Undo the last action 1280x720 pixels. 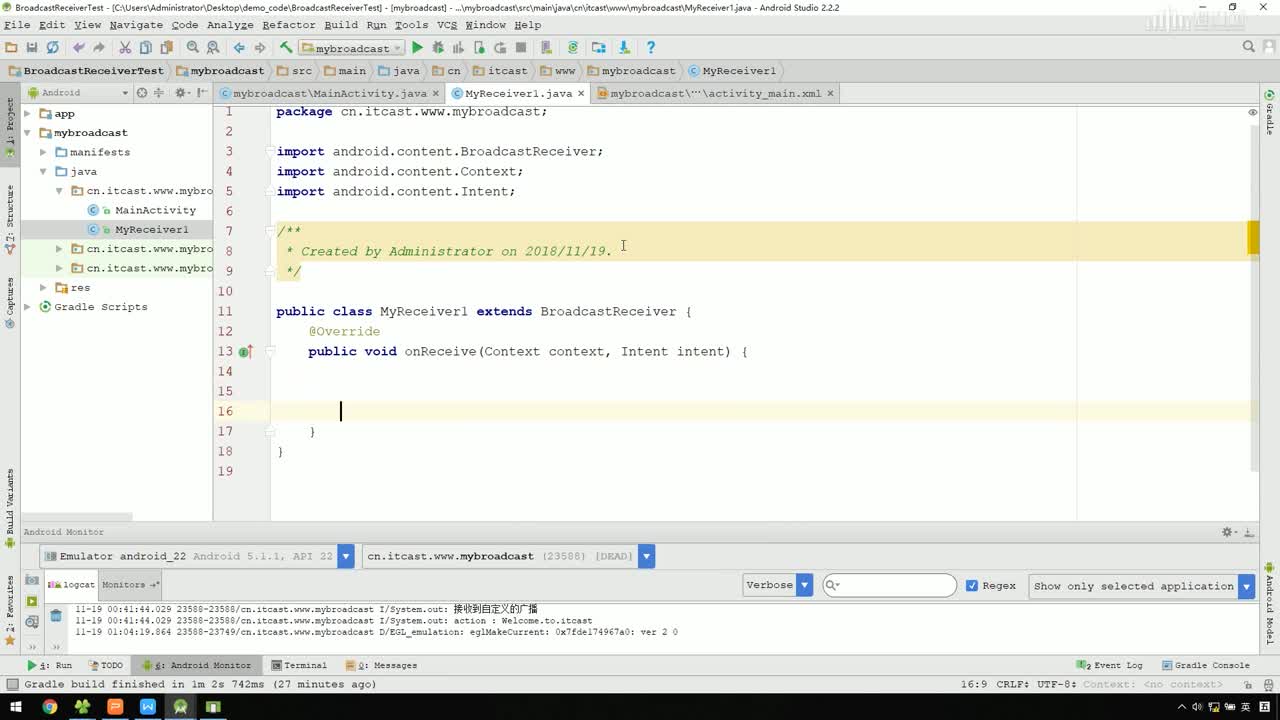pos(78,47)
